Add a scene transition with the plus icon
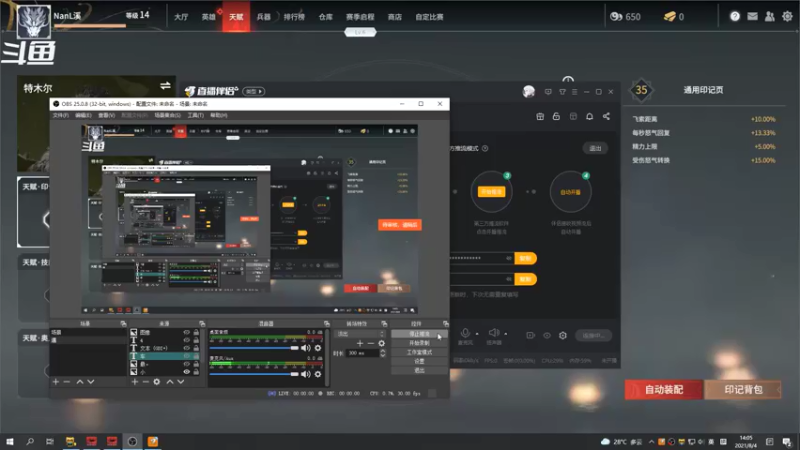 tap(360, 343)
